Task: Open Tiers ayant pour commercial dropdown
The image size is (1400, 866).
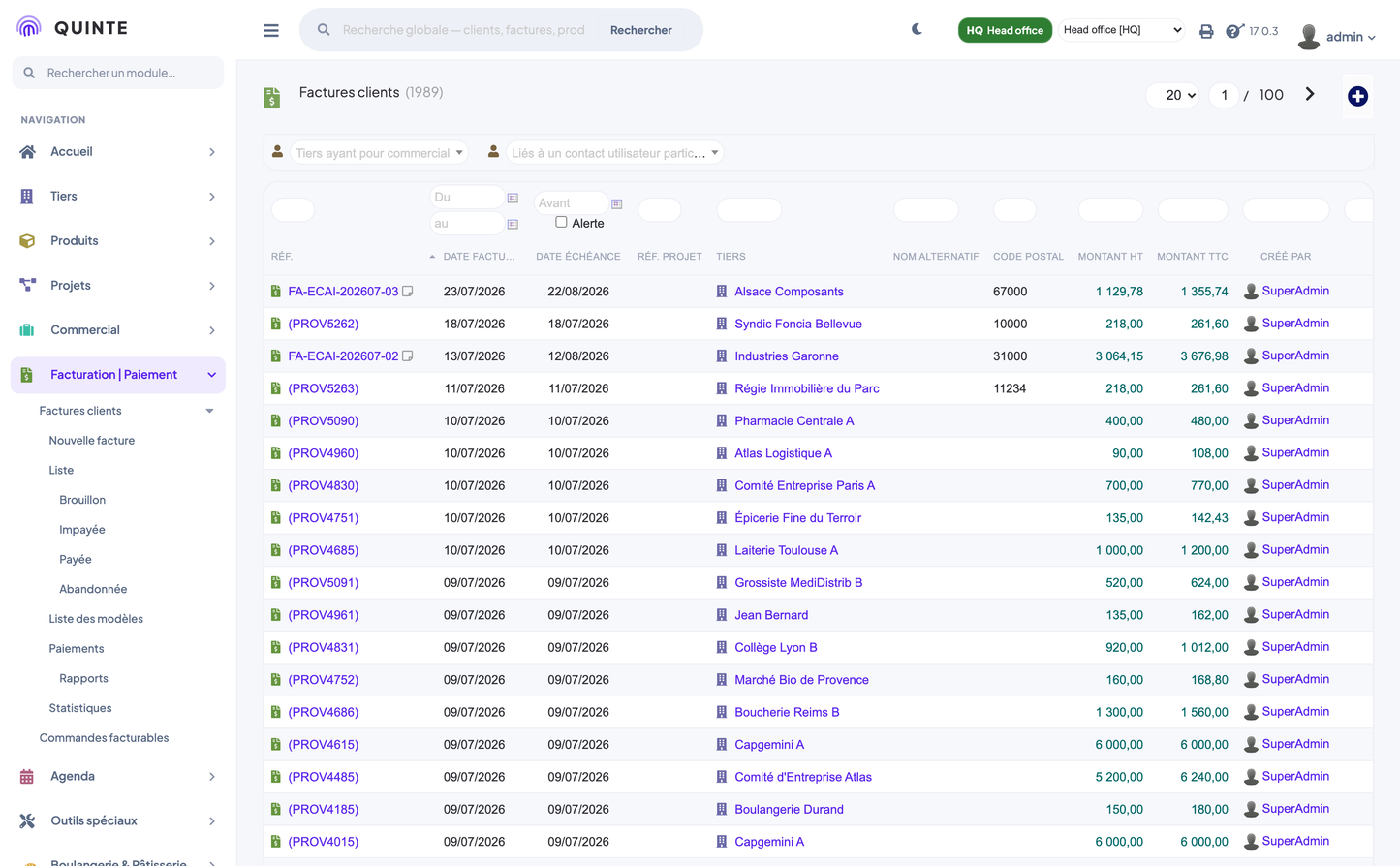Action: (379, 153)
